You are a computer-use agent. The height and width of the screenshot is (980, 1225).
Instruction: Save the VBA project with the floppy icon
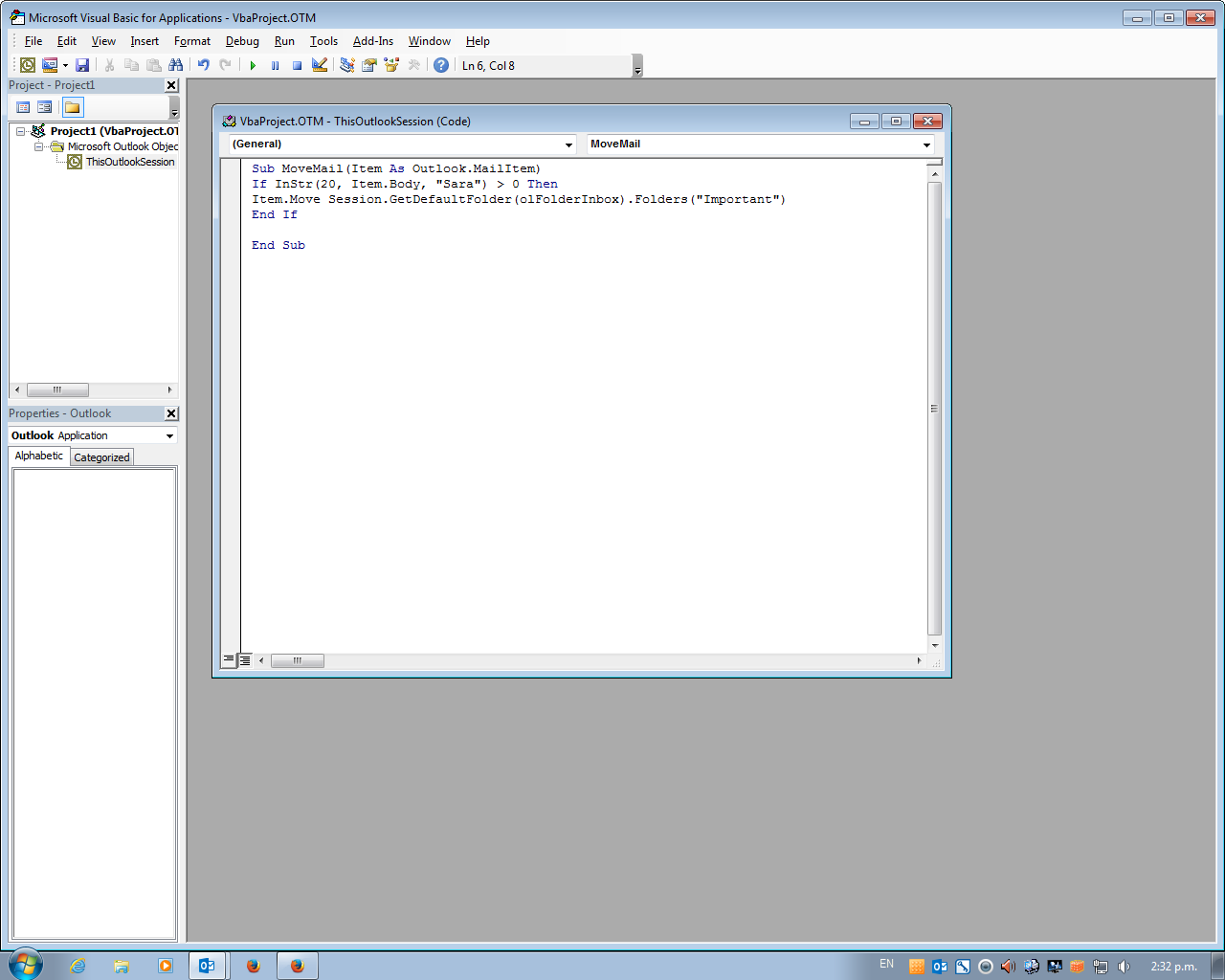pyautogui.click(x=82, y=65)
